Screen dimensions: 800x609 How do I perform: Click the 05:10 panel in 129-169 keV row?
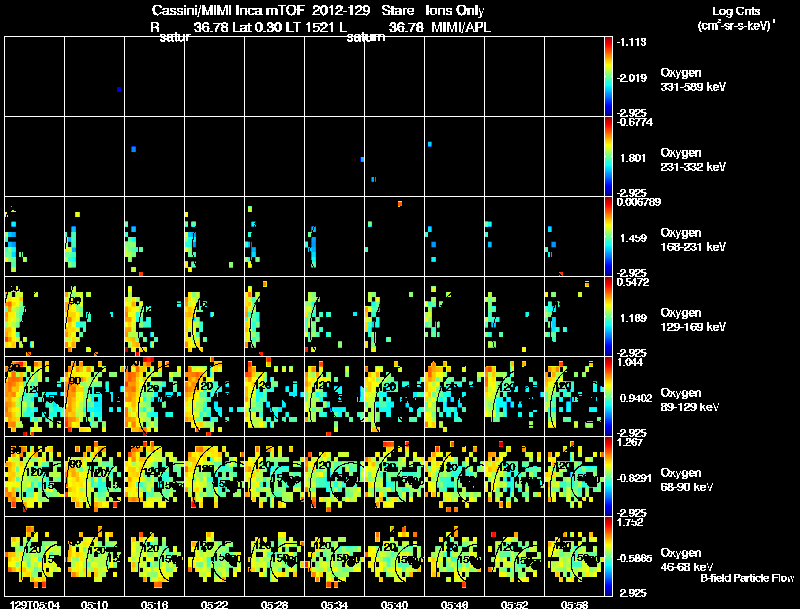pos(94,316)
